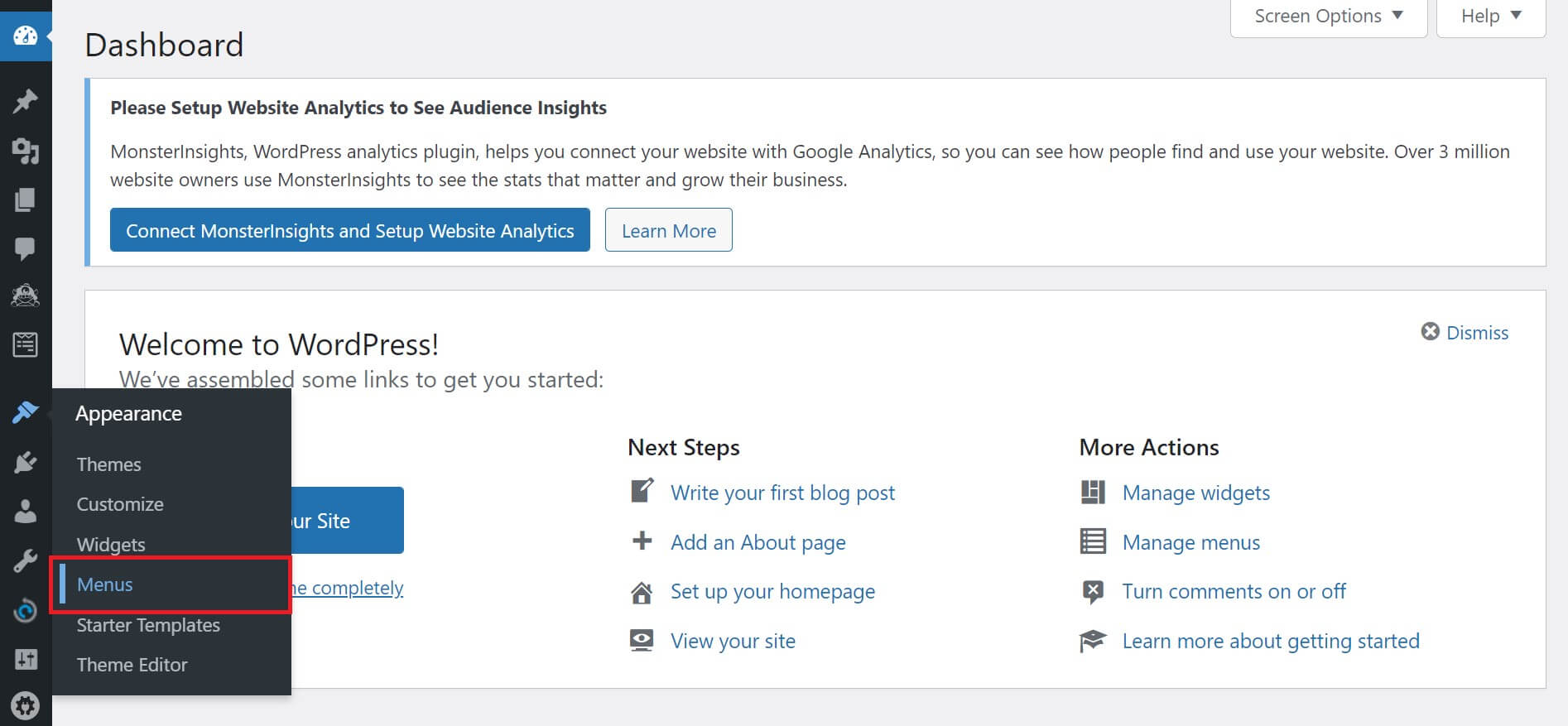
Task: Open Comments speech bubble icon
Action: point(25,248)
